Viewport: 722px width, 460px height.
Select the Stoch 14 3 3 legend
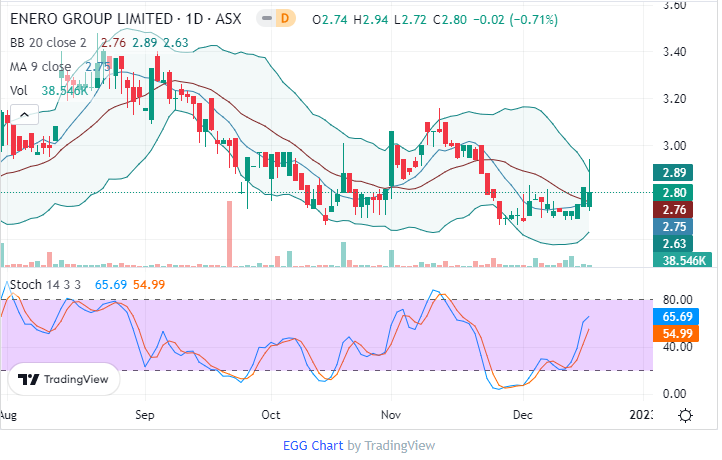tap(47, 285)
